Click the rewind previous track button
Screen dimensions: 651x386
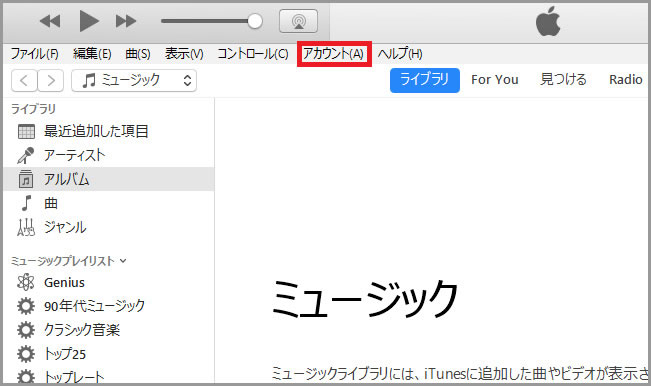pyautogui.click(x=50, y=21)
